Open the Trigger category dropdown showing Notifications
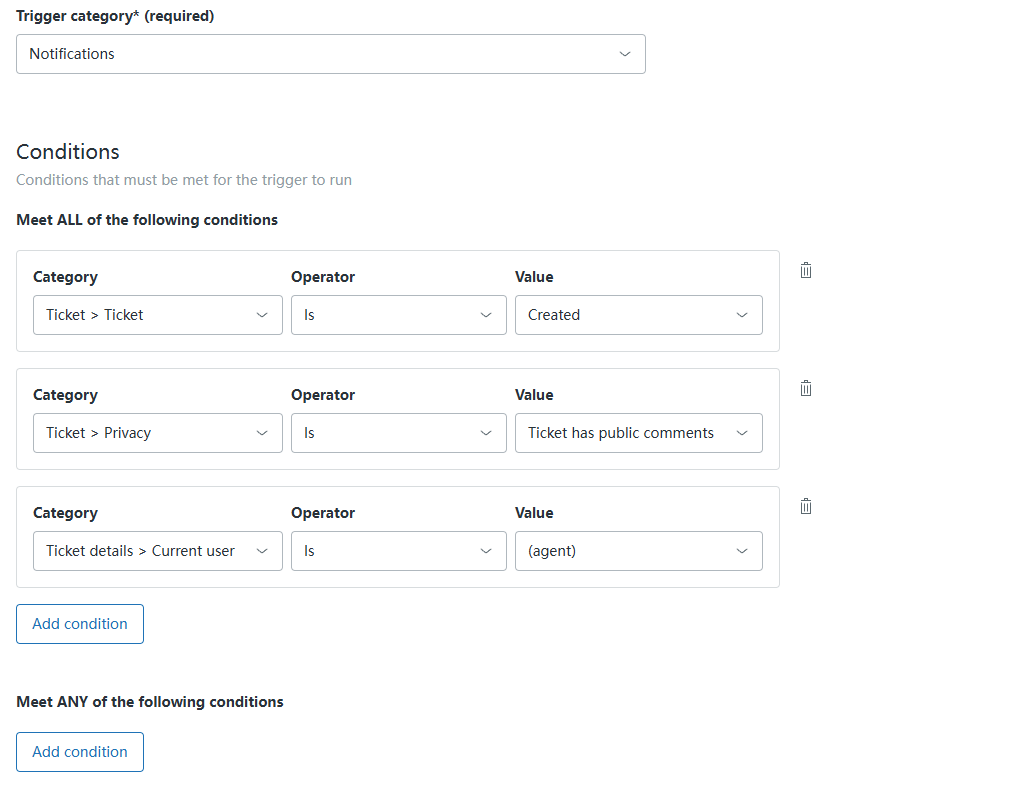This screenshot has width=1009, height=799. pyautogui.click(x=330, y=54)
